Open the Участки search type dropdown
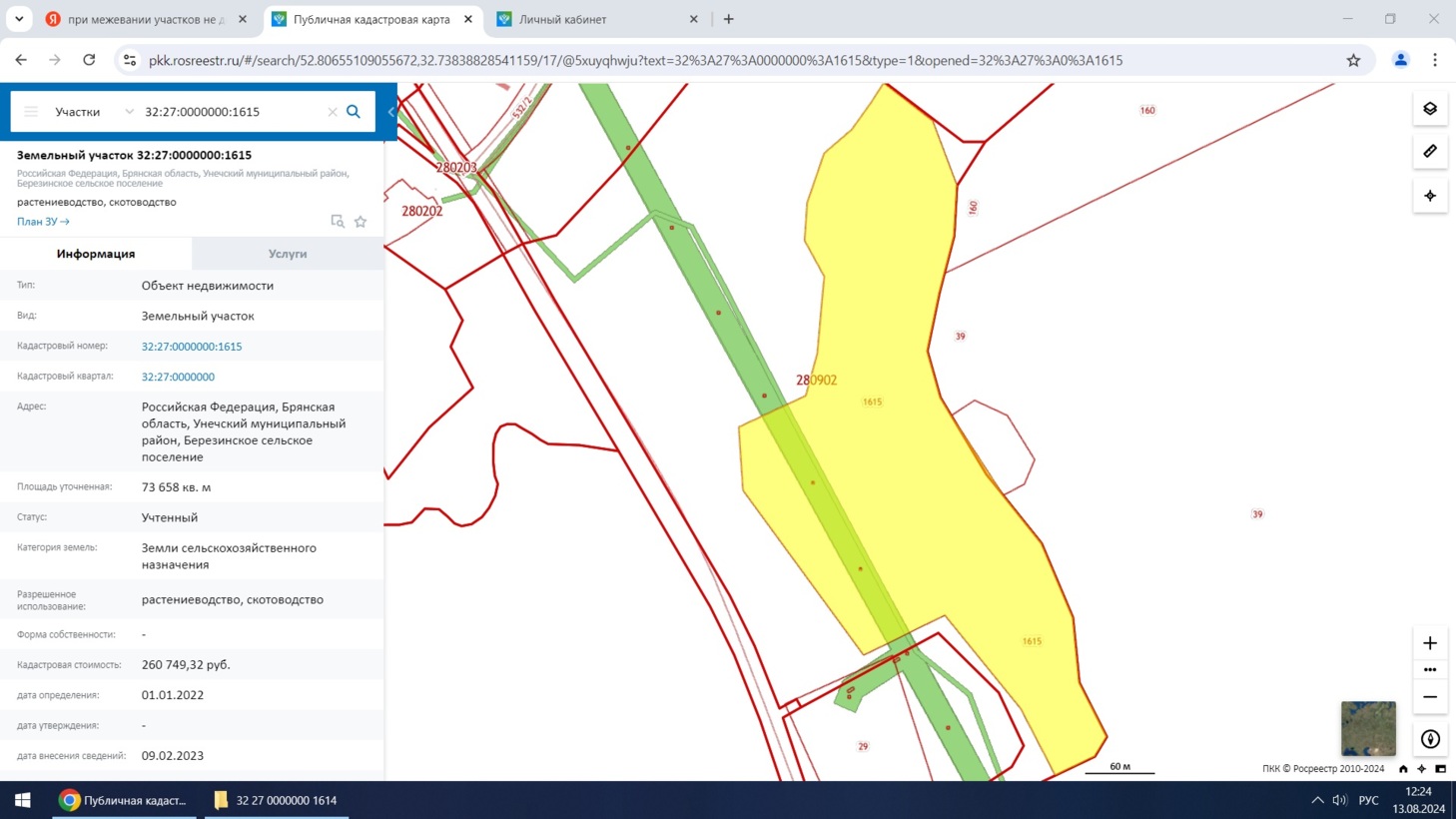This screenshot has height=819, width=1456. [93, 112]
